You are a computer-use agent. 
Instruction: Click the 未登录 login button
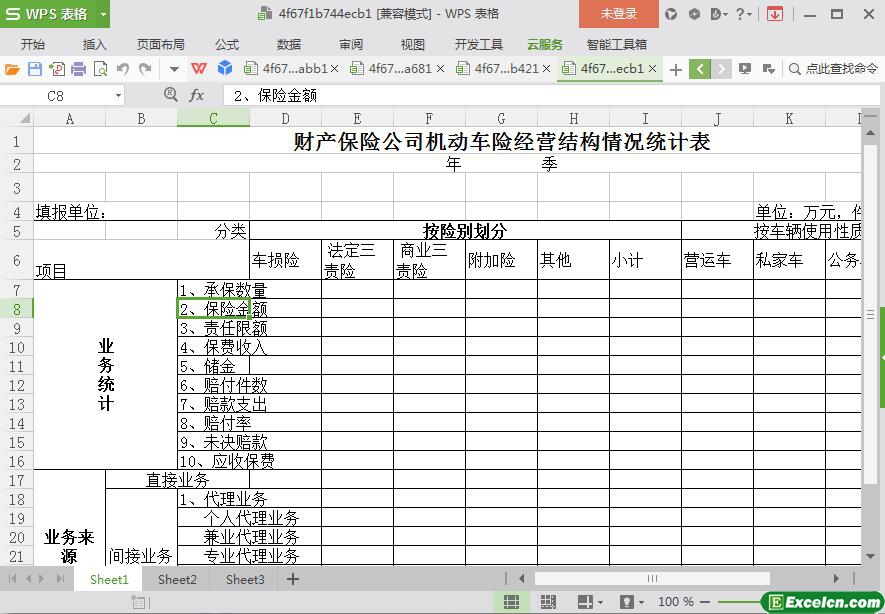tap(619, 14)
